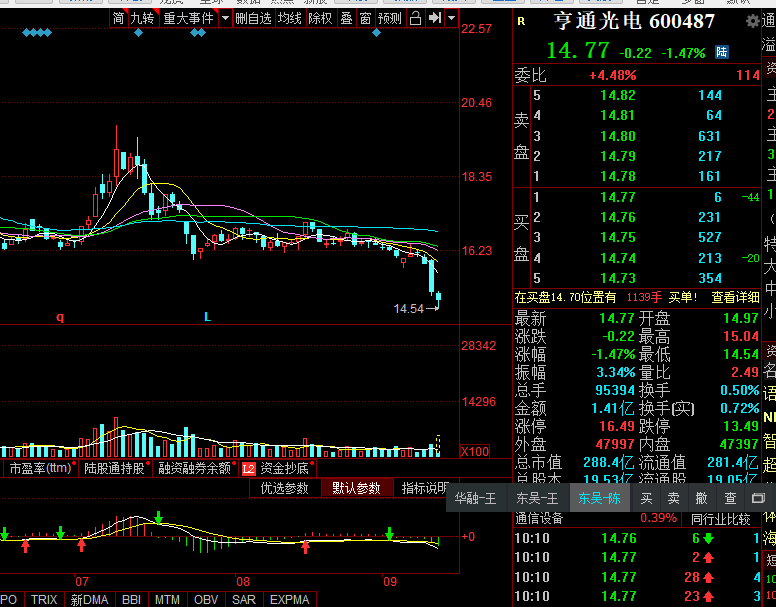Open the 预测 forecast tool

(390, 19)
